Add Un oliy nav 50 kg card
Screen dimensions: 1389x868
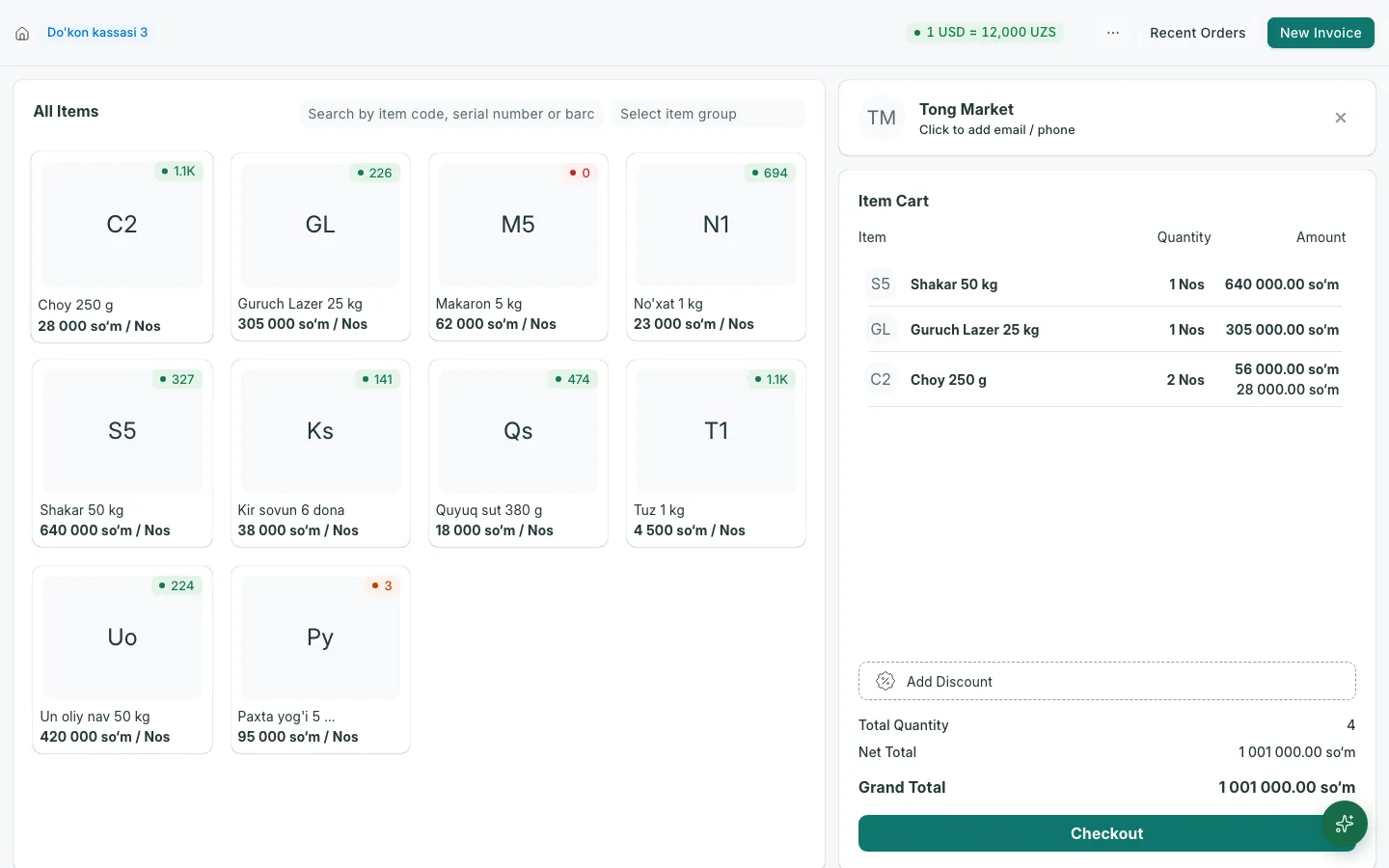pos(122,660)
